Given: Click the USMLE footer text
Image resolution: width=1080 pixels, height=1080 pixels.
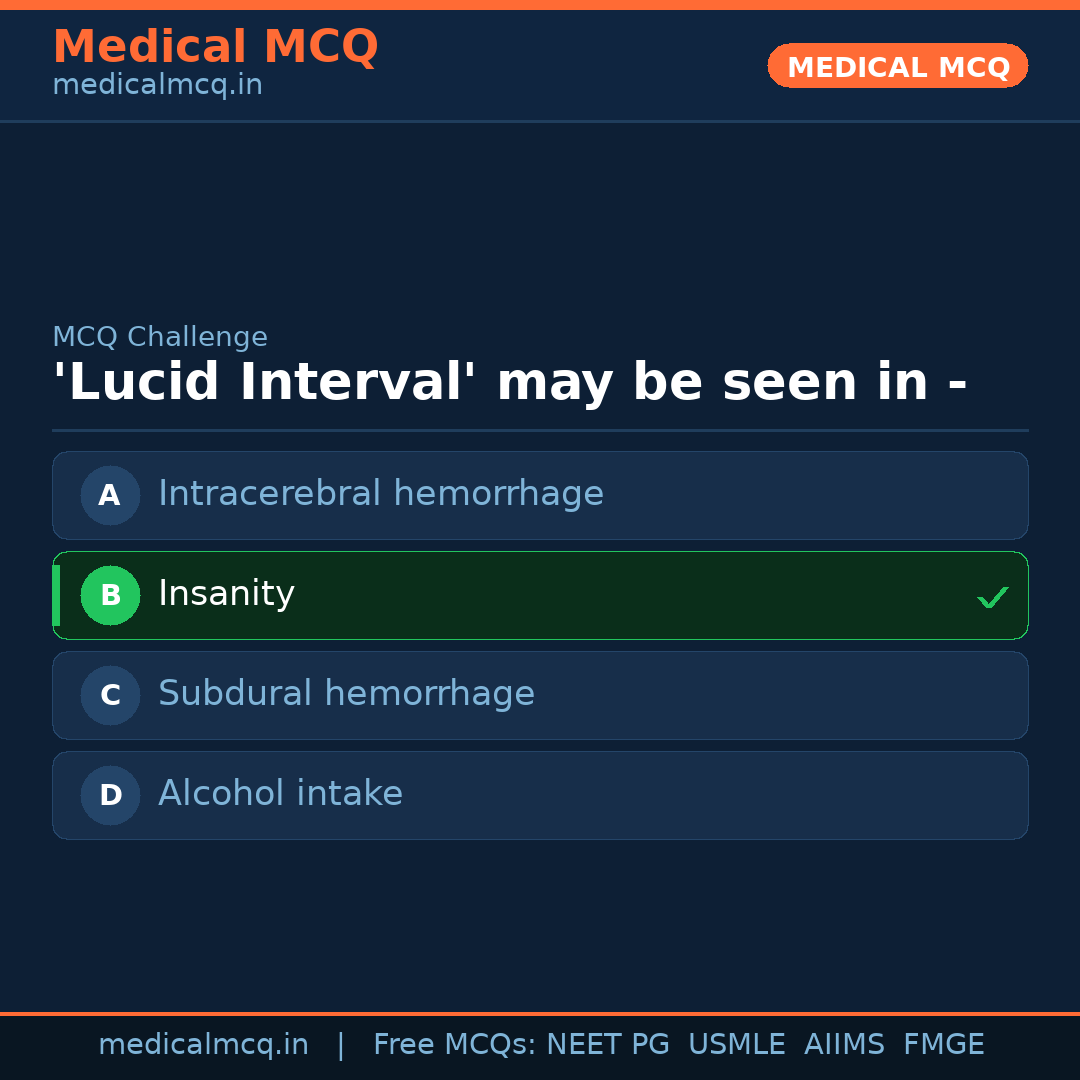Looking at the screenshot, I should pos(737,1045).
